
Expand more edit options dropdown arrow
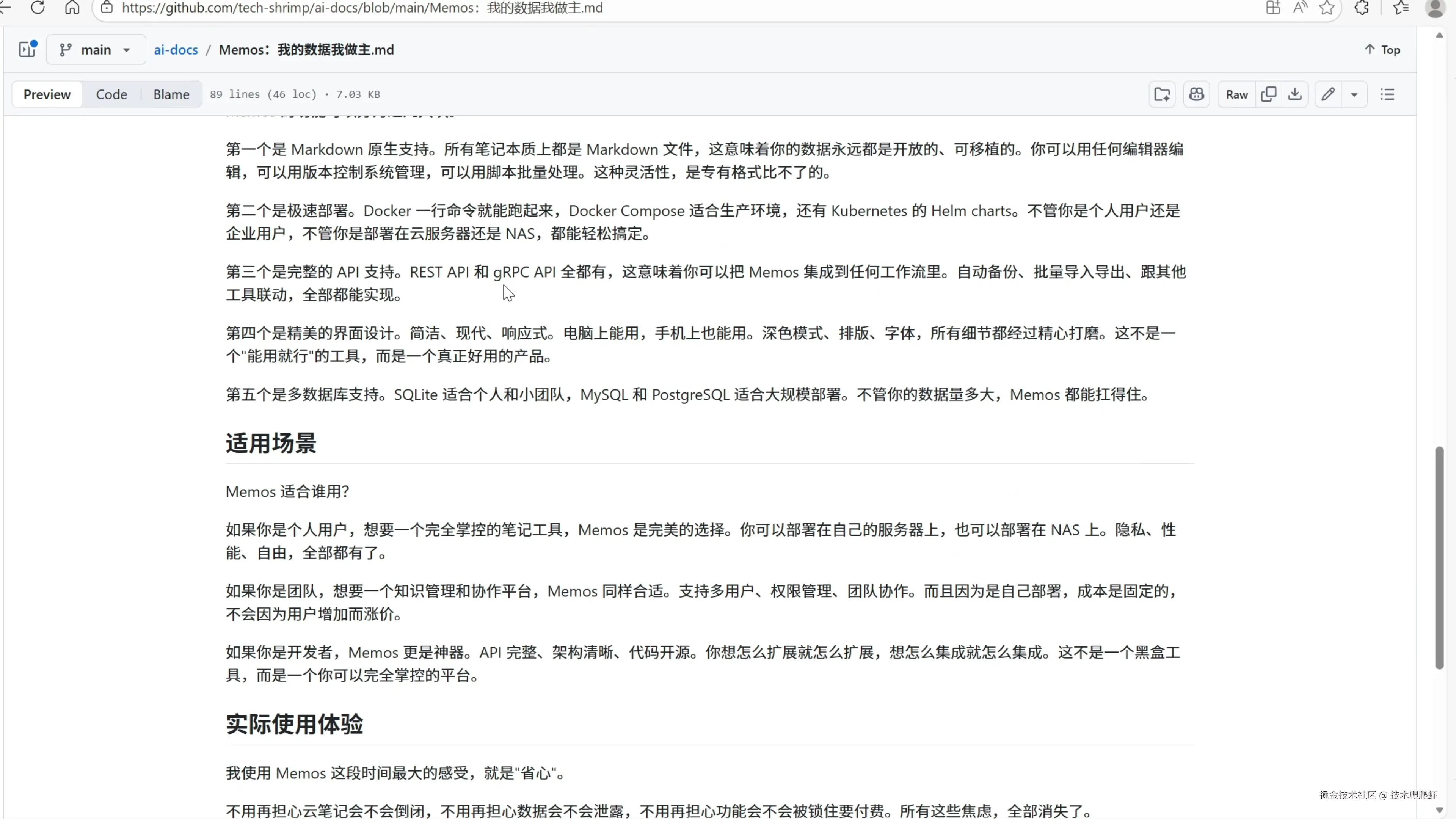tap(1354, 94)
